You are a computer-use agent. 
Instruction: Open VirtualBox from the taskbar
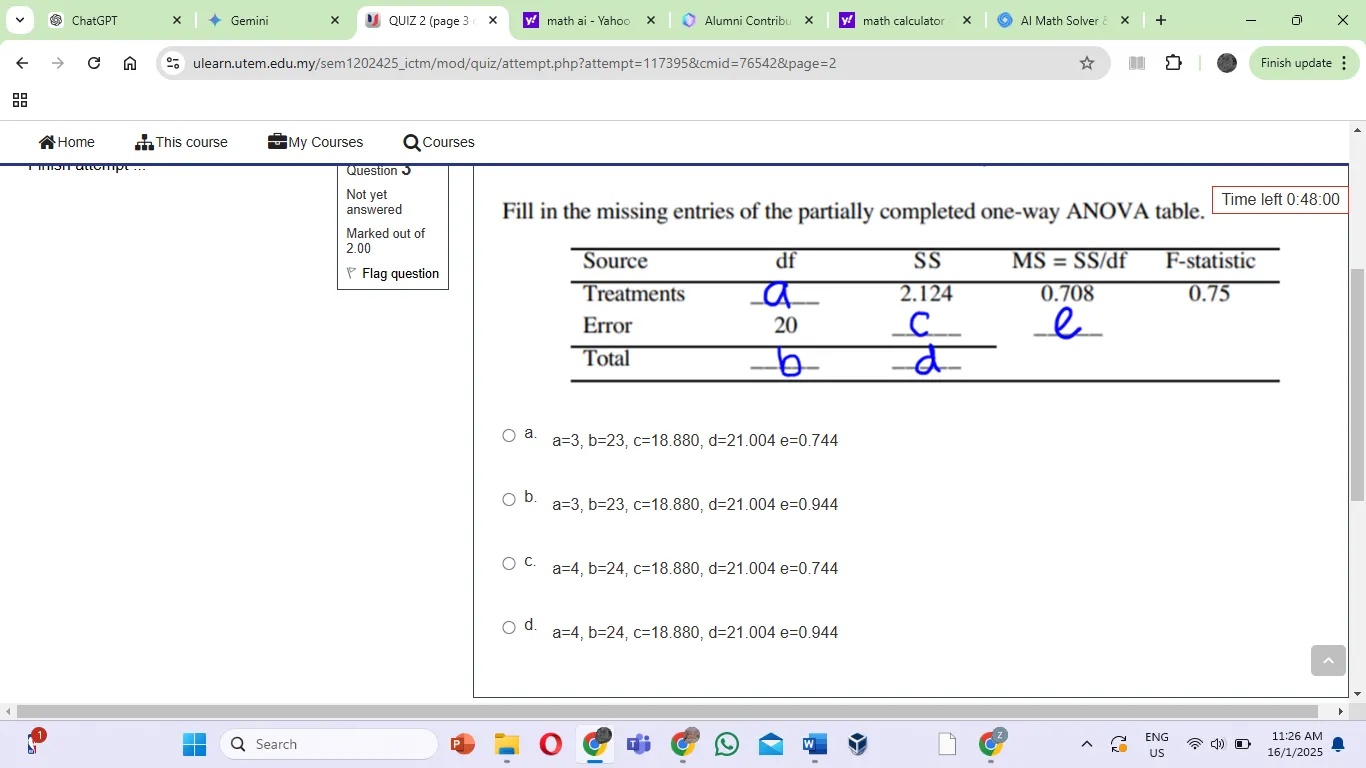pos(855,745)
